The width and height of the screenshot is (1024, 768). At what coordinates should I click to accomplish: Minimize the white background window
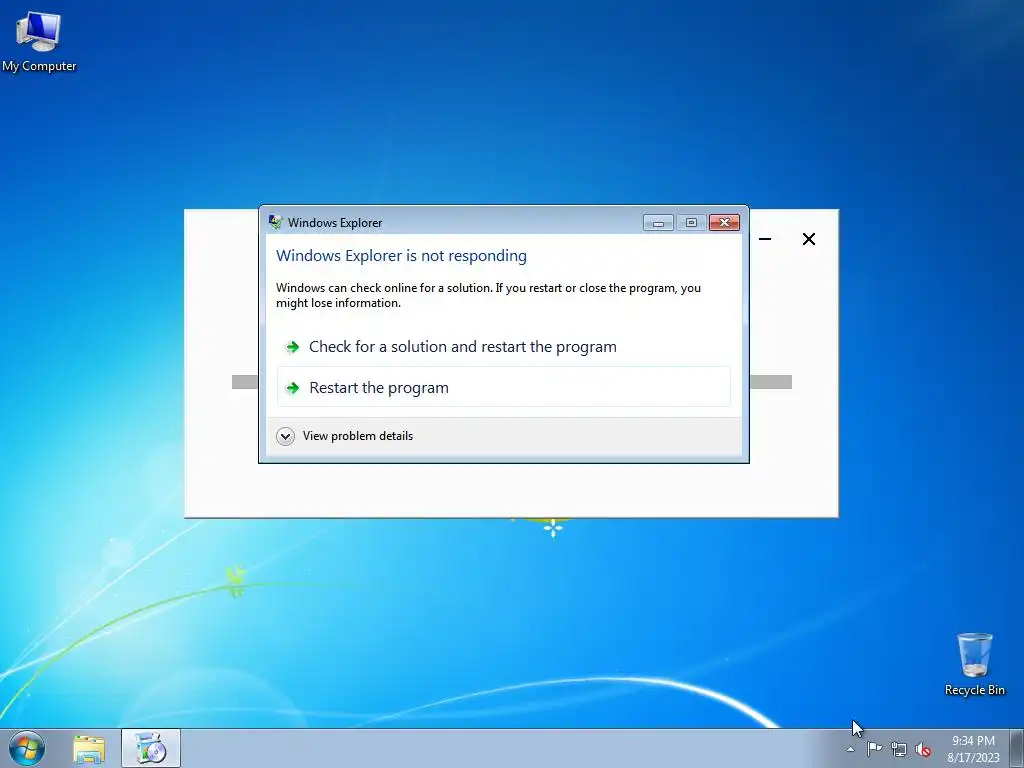click(x=765, y=239)
